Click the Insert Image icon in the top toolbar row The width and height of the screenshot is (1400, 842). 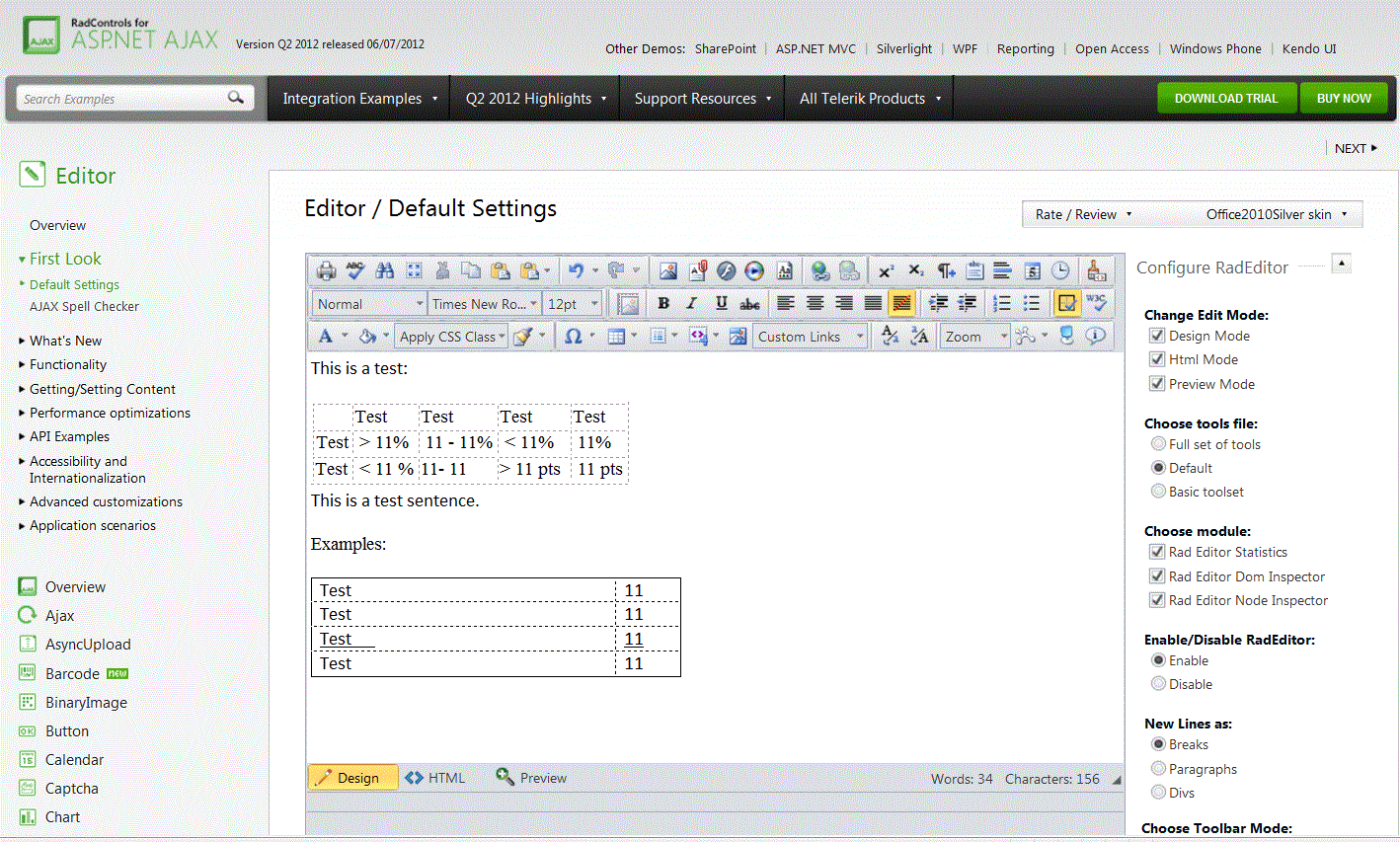click(668, 270)
